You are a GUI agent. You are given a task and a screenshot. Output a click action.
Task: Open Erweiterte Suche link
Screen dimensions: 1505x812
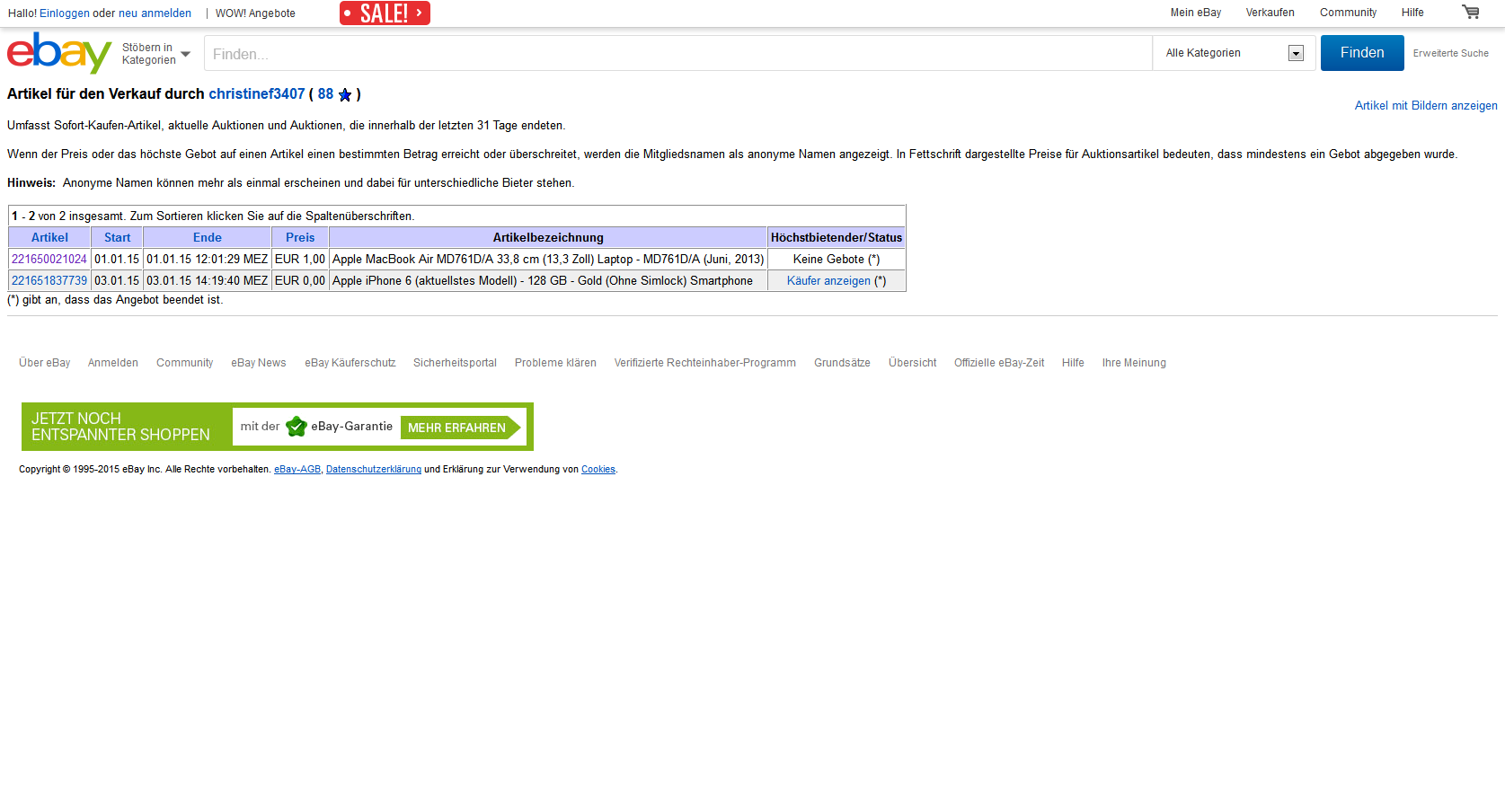pos(1450,53)
